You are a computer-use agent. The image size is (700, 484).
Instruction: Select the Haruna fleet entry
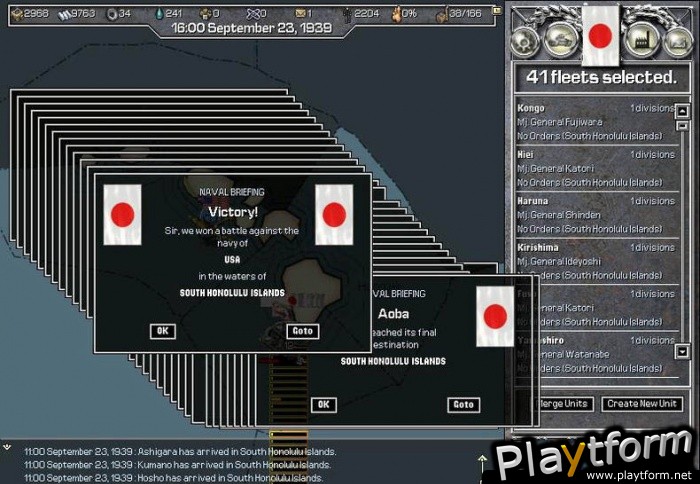click(596, 215)
